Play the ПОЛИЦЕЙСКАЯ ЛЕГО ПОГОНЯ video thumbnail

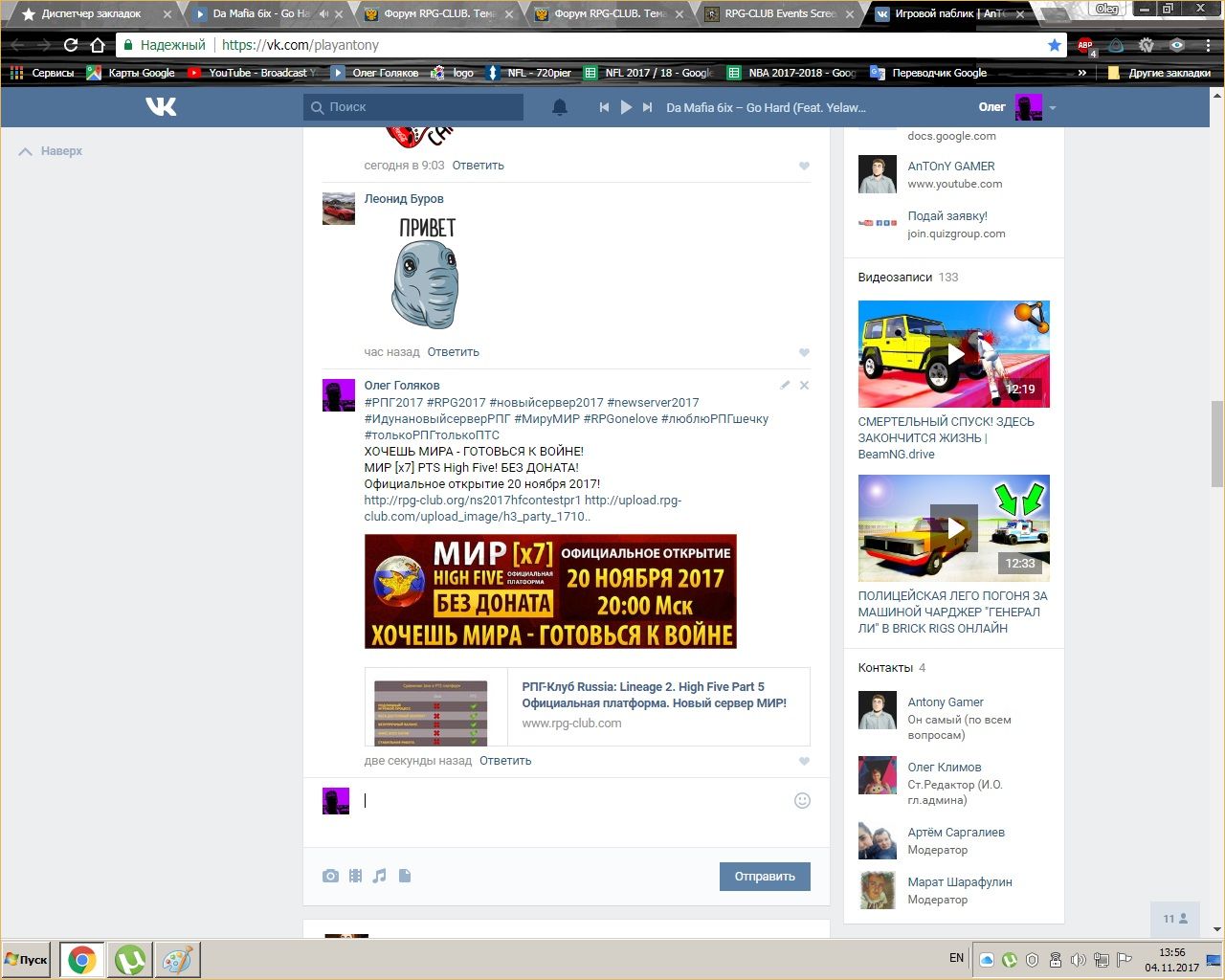click(x=953, y=528)
